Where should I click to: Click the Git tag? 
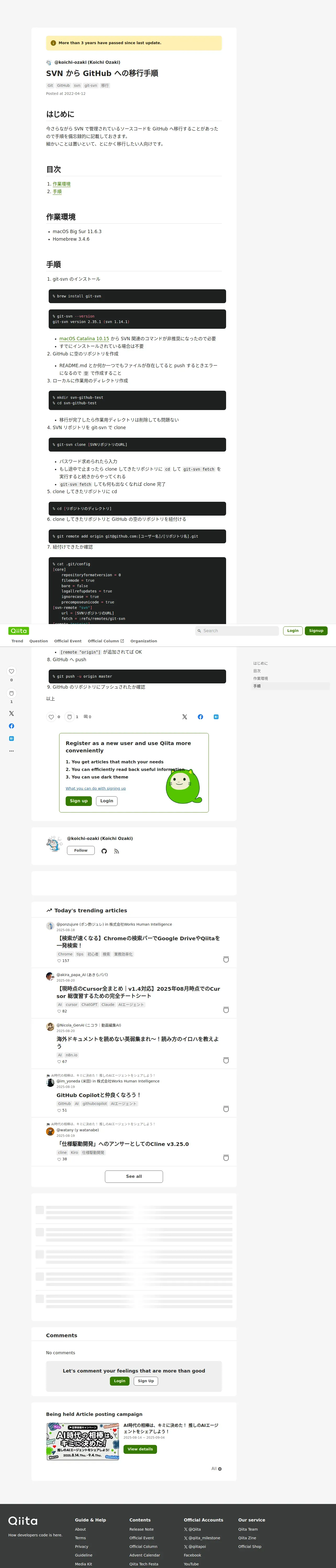[x=51, y=86]
